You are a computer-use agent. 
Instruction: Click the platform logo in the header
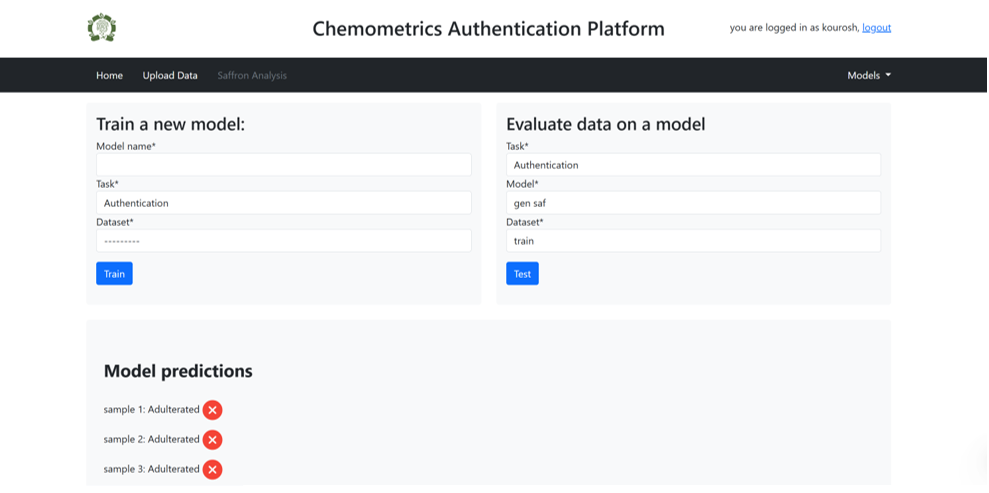[x=102, y=28]
